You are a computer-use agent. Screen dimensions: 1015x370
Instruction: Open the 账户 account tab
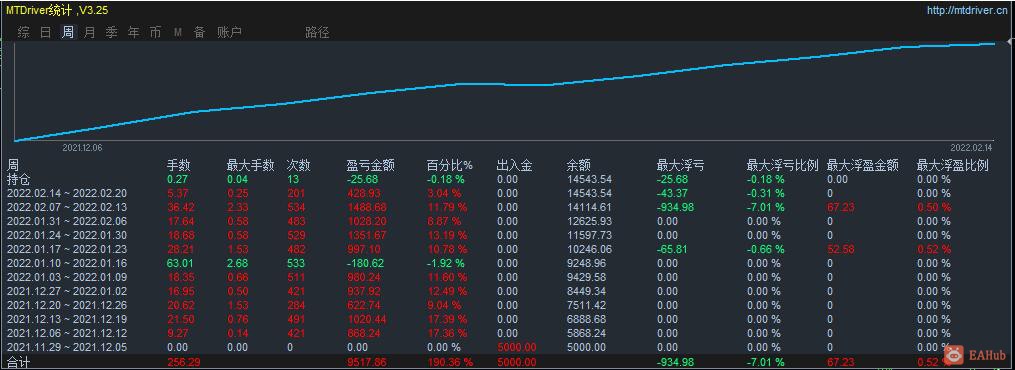click(x=229, y=32)
